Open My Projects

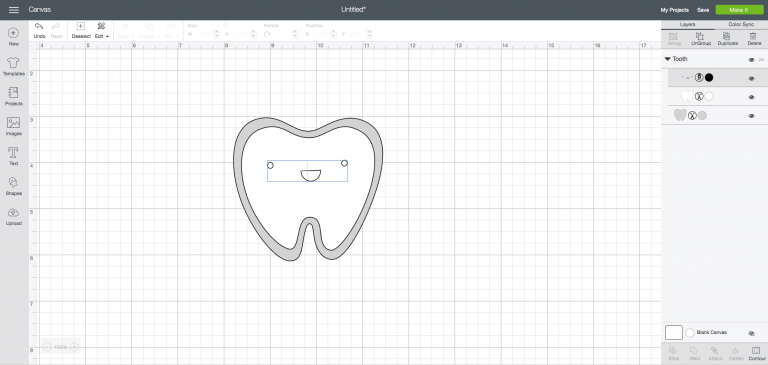pos(674,10)
